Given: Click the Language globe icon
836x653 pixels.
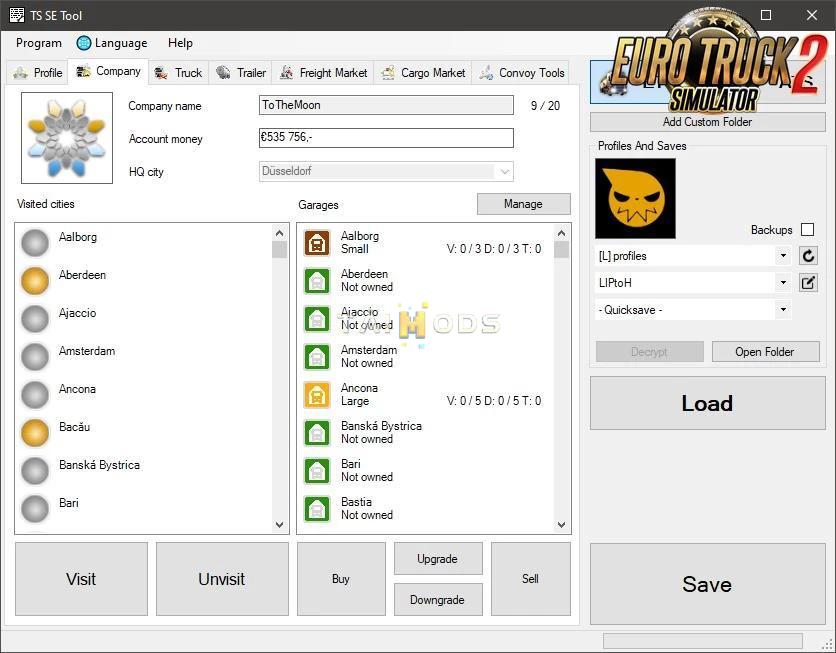Looking at the screenshot, I should (84, 43).
